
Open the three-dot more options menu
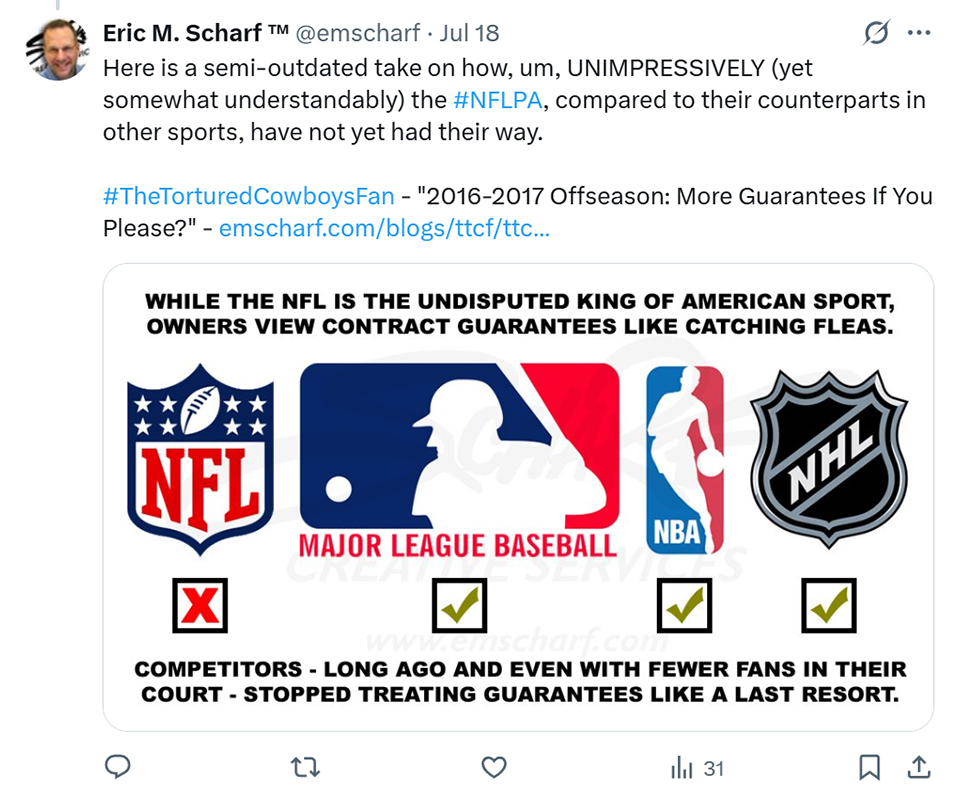click(x=918, y=33)
